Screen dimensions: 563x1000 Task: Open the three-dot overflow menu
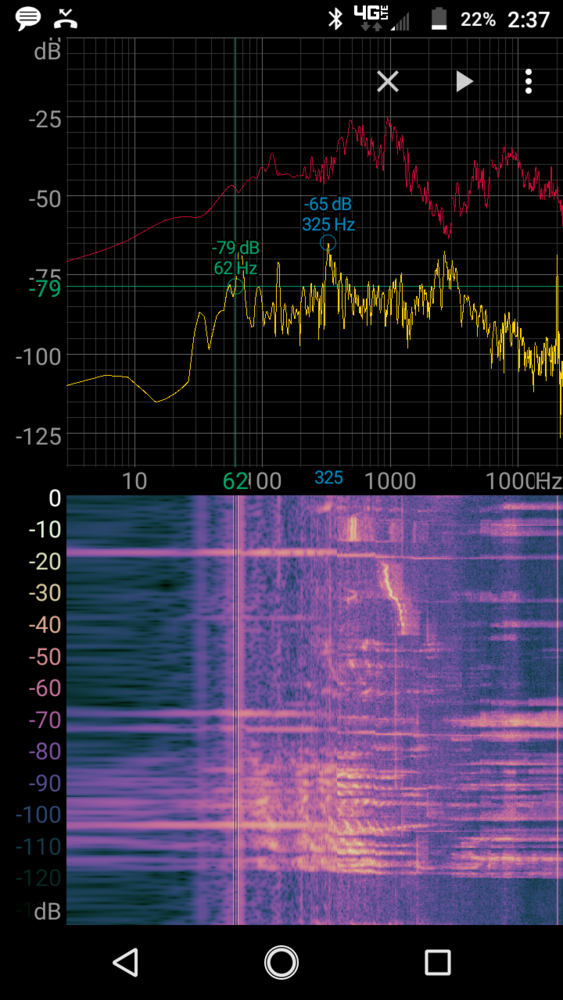(x=528, y=82)
